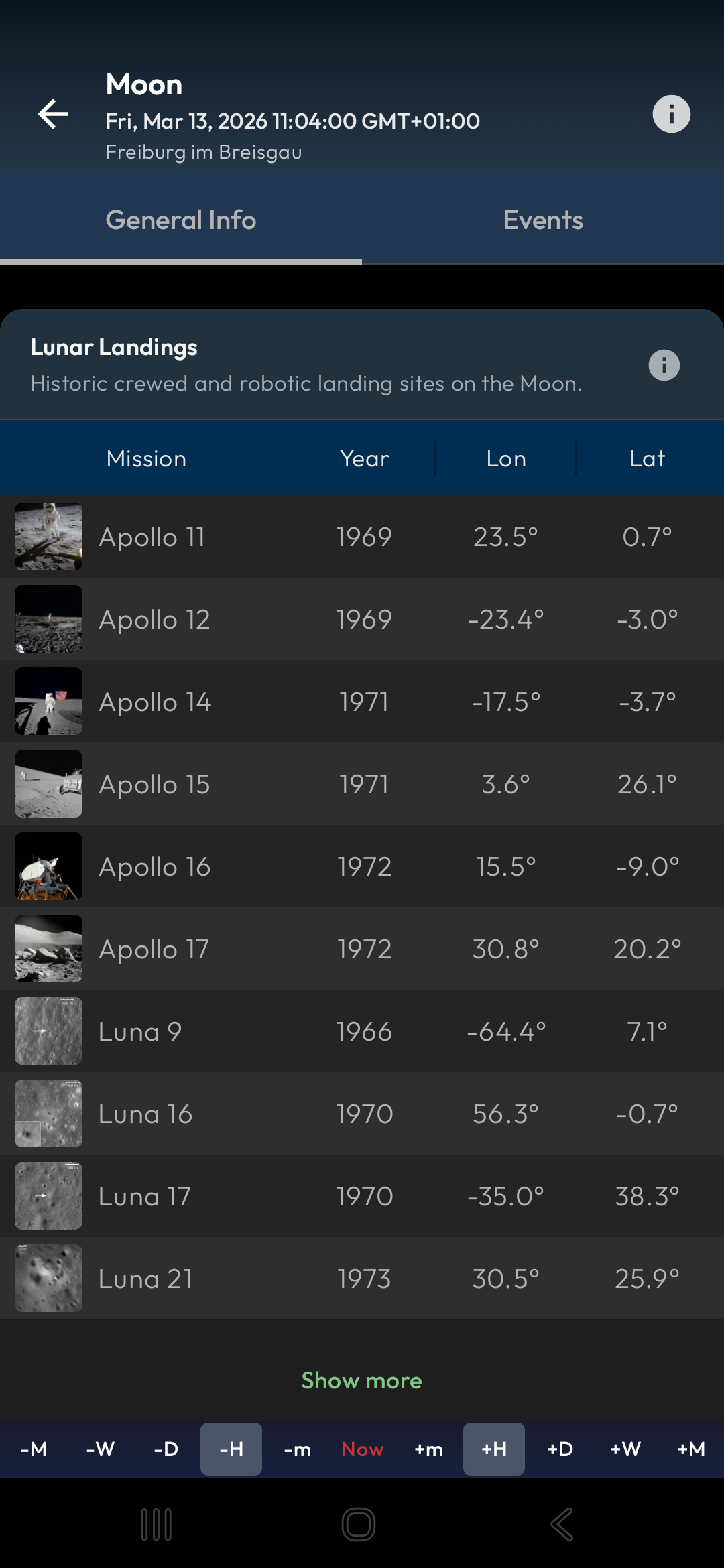
Task: Open Apollo 16 thumbnail image
Action: pos(48,866)
